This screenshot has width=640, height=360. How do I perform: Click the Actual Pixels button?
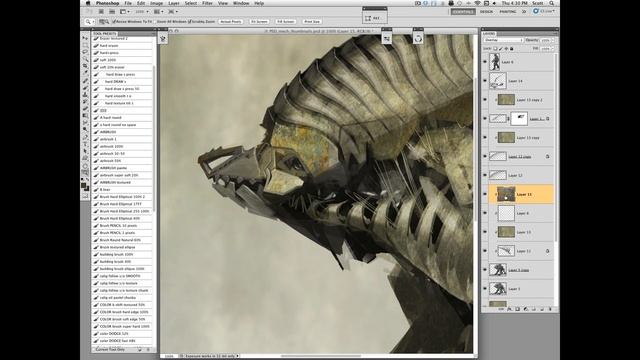231,21
